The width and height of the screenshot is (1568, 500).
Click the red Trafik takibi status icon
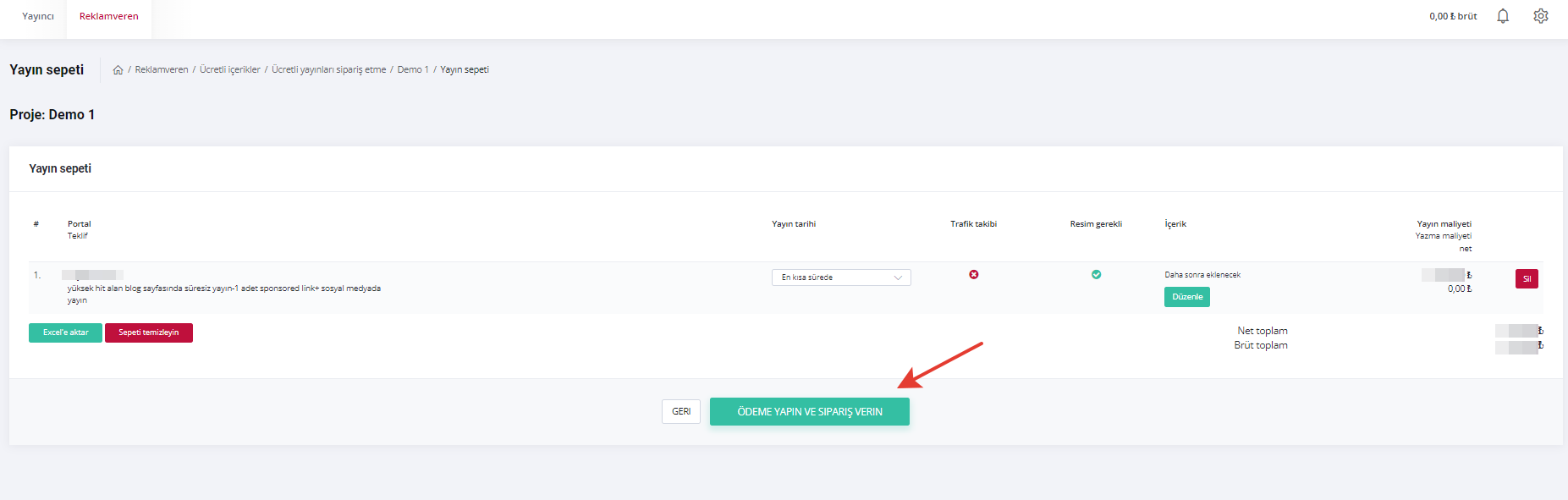tap(973, 275)
